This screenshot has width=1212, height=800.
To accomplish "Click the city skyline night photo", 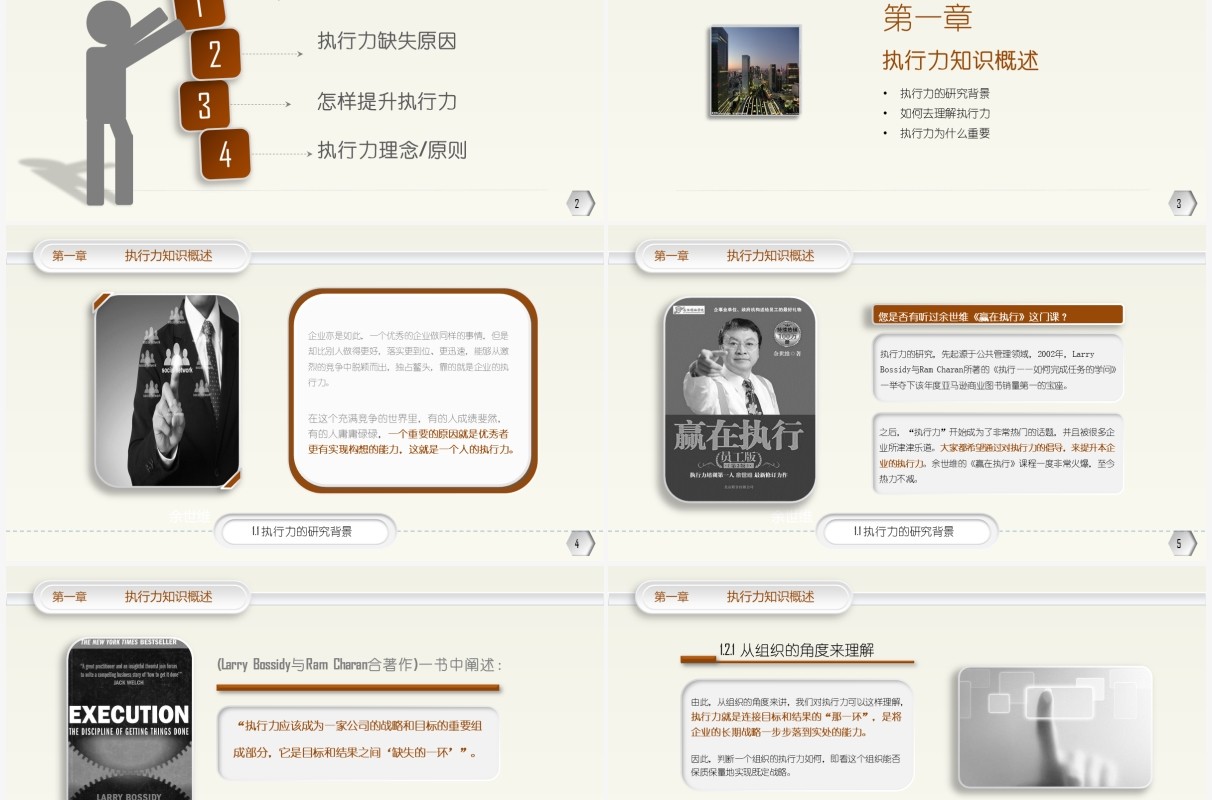I will [x=755, y=71].
